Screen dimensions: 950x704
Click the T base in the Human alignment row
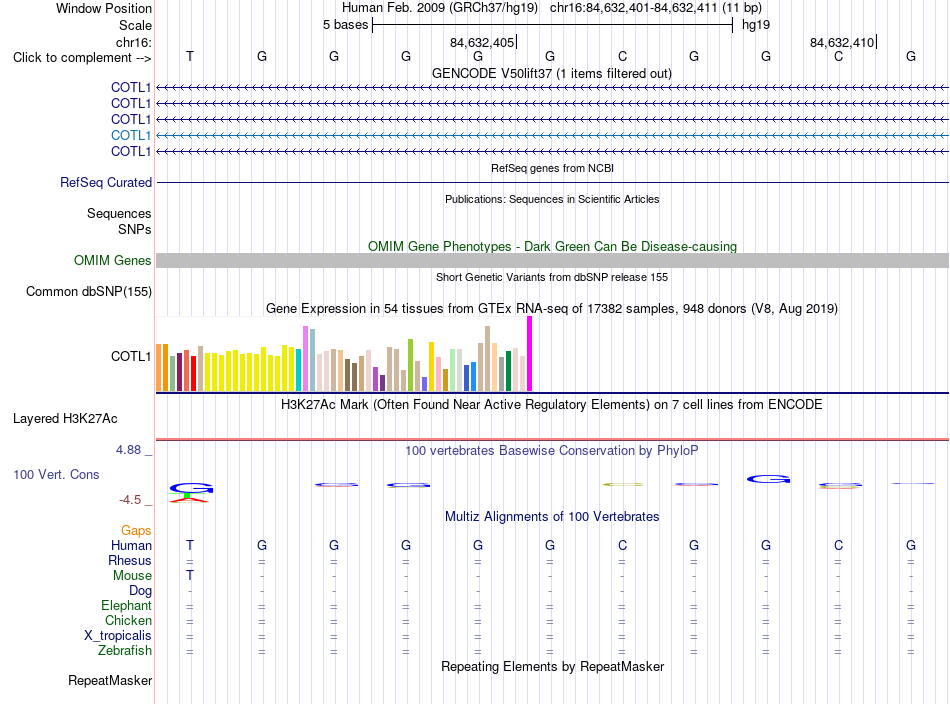coord(190,545)
